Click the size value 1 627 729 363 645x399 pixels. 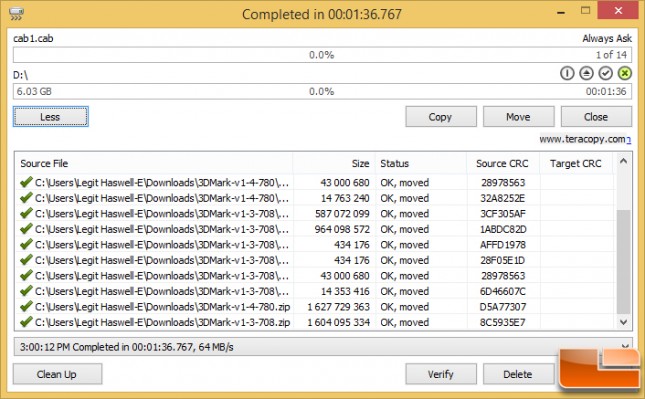coord(339,307)
